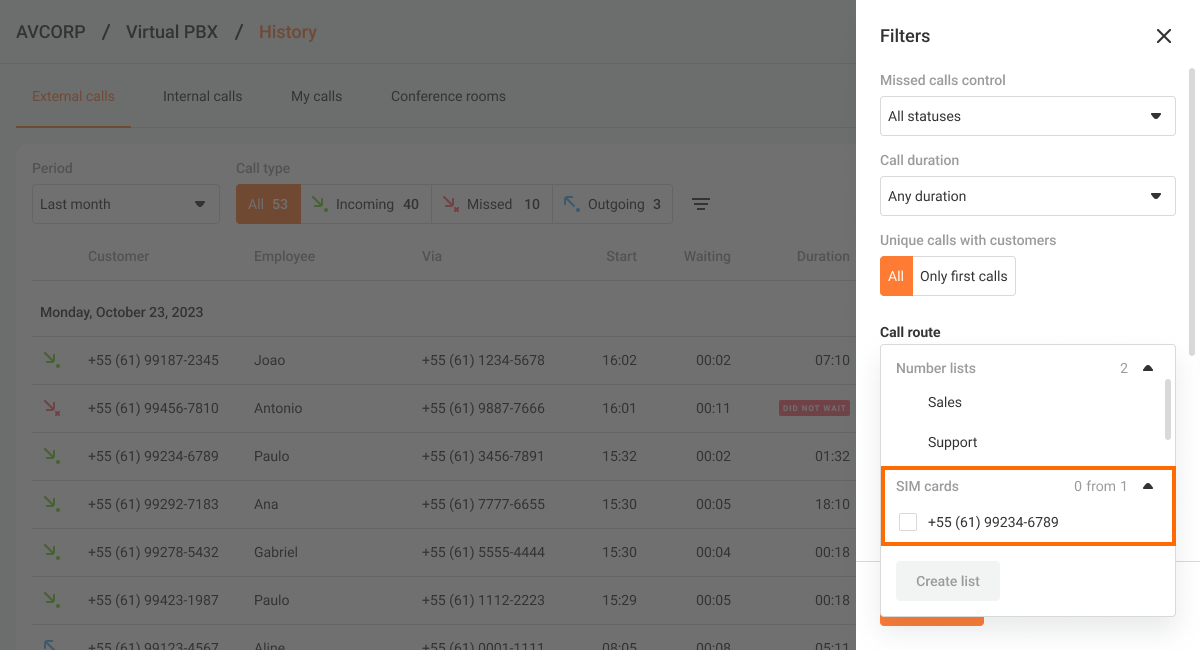Click incoming call icon in Joao row
1200x650 pixels.
point(50,360)
